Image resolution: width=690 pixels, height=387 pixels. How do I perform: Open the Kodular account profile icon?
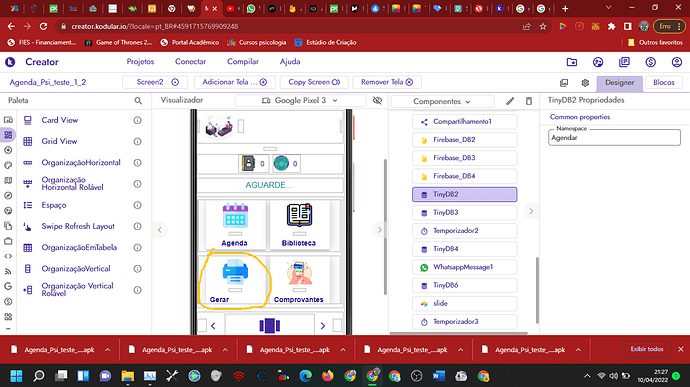[x=677, y=62]
